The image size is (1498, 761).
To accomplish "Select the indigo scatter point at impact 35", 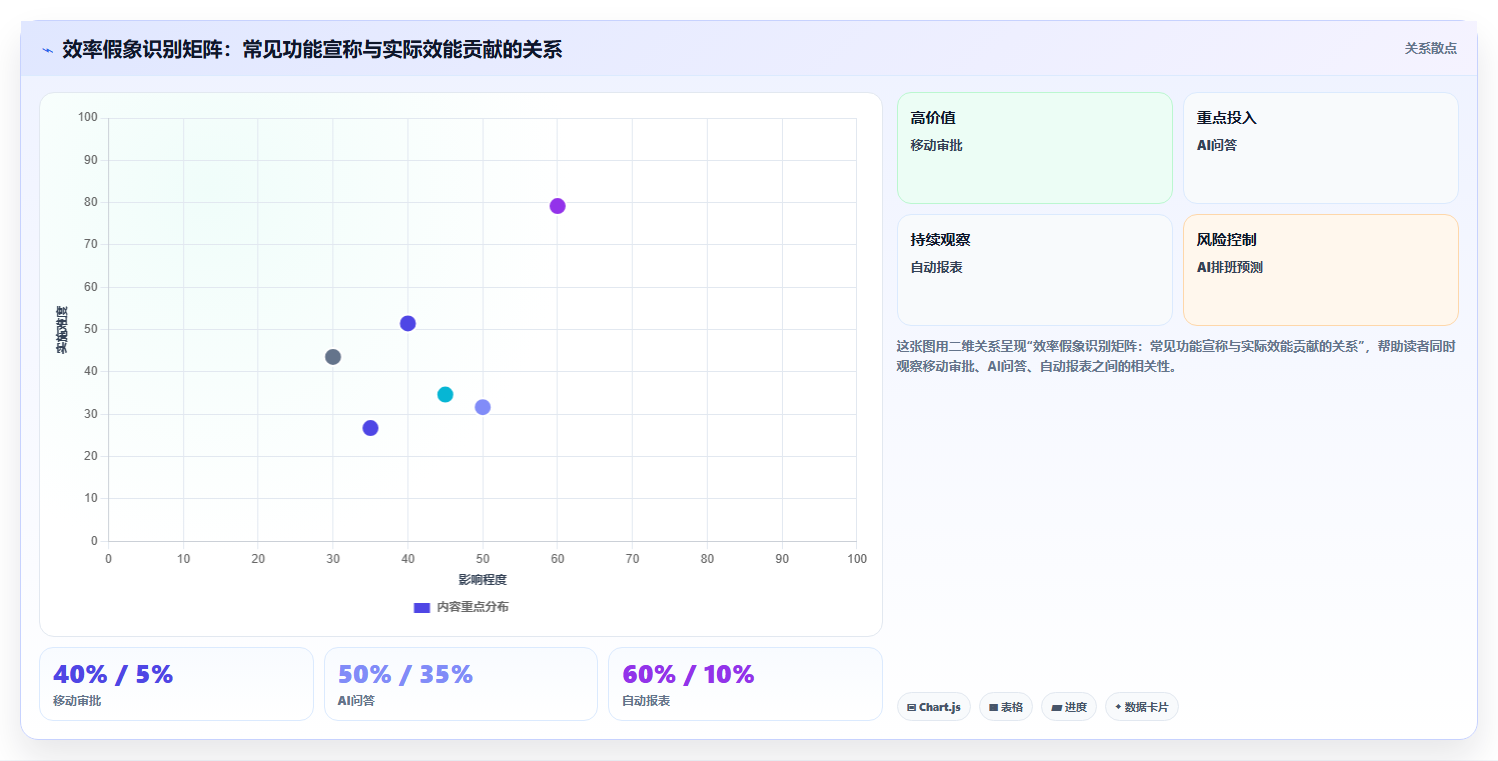I will pos(370,428).
